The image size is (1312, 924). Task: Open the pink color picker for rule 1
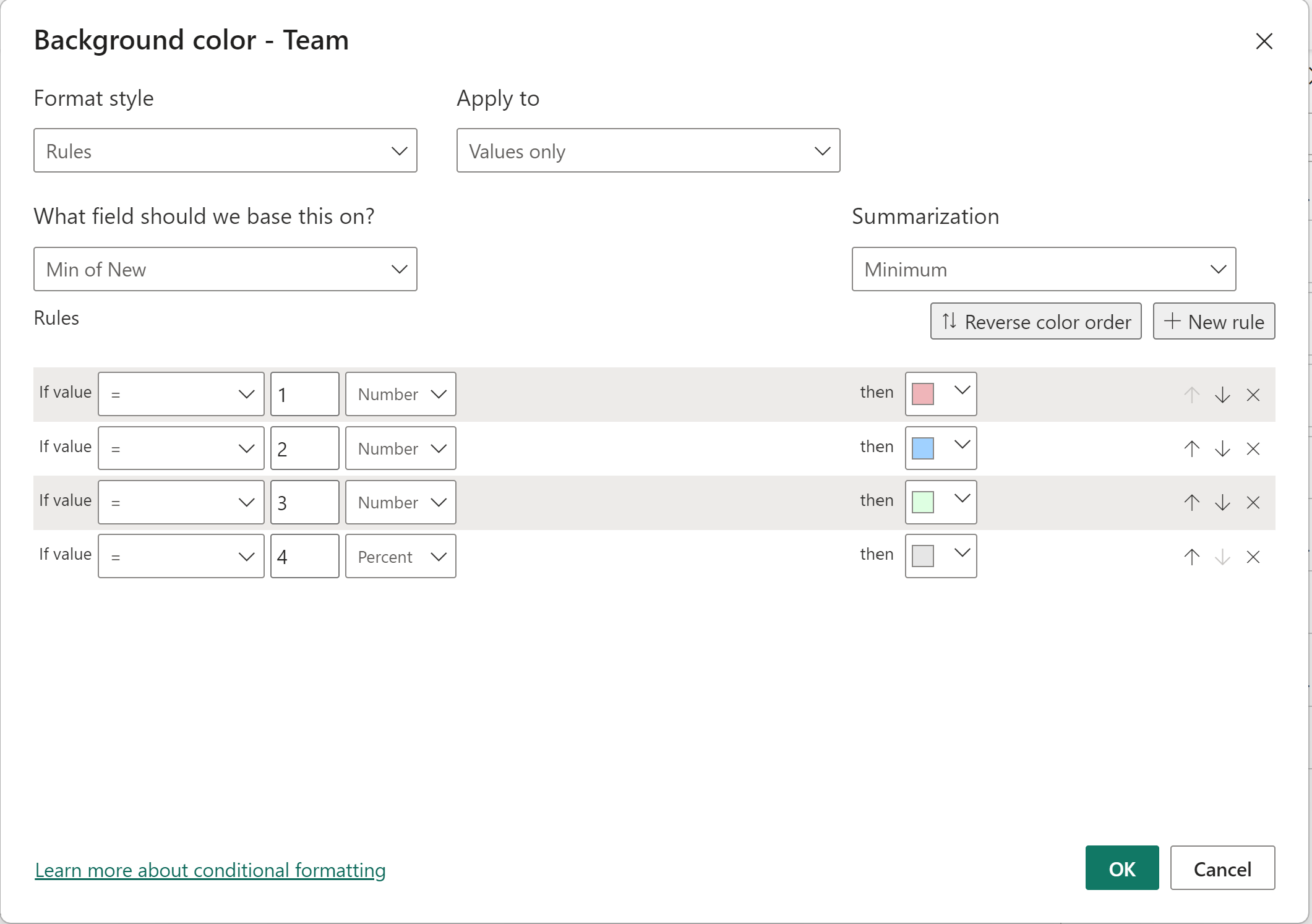(x=940, y=394)
